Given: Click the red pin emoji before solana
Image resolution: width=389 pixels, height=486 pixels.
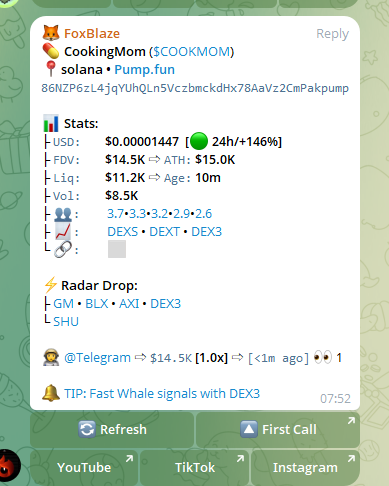Looking at the screenshot, I should 50,69.
